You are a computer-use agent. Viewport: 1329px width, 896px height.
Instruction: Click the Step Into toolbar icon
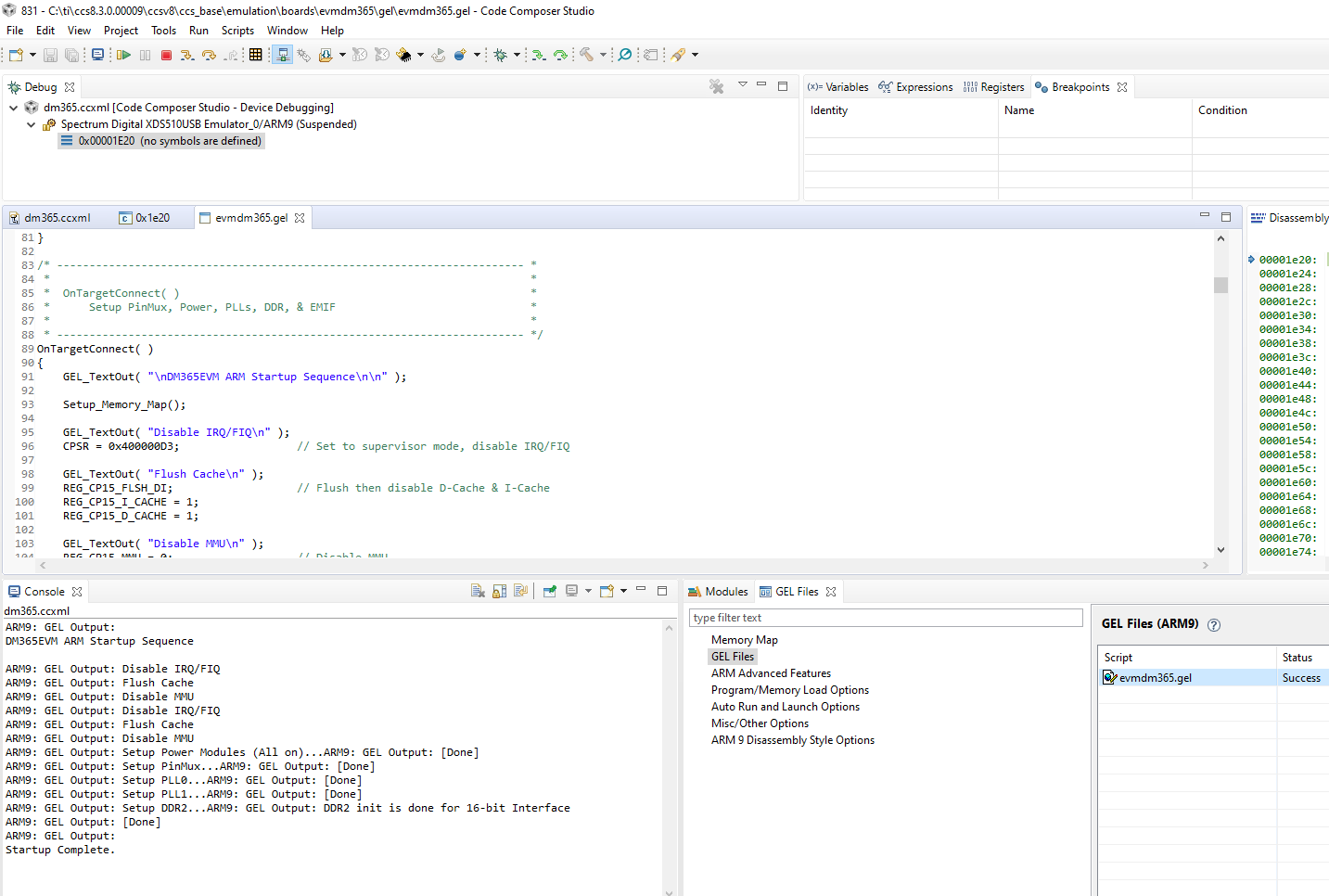pyautogui.click(x=187, y=55)
